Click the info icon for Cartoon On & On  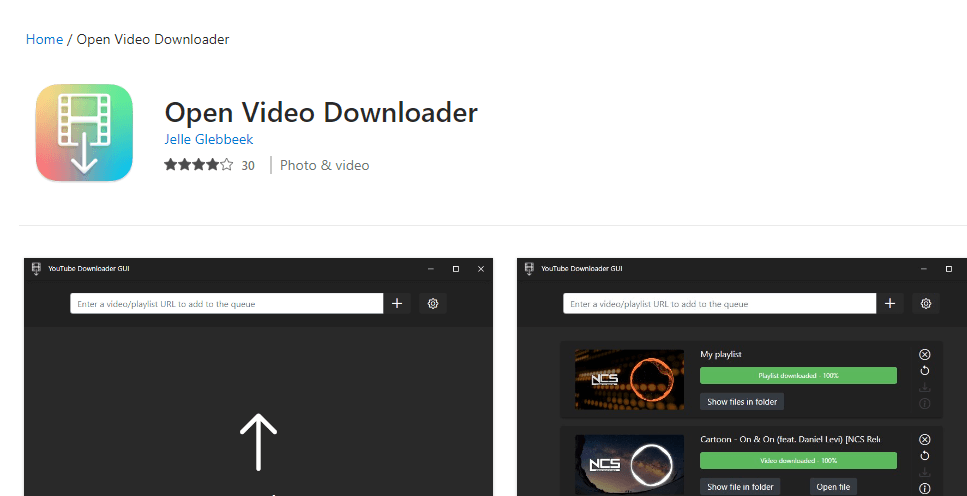924,489
